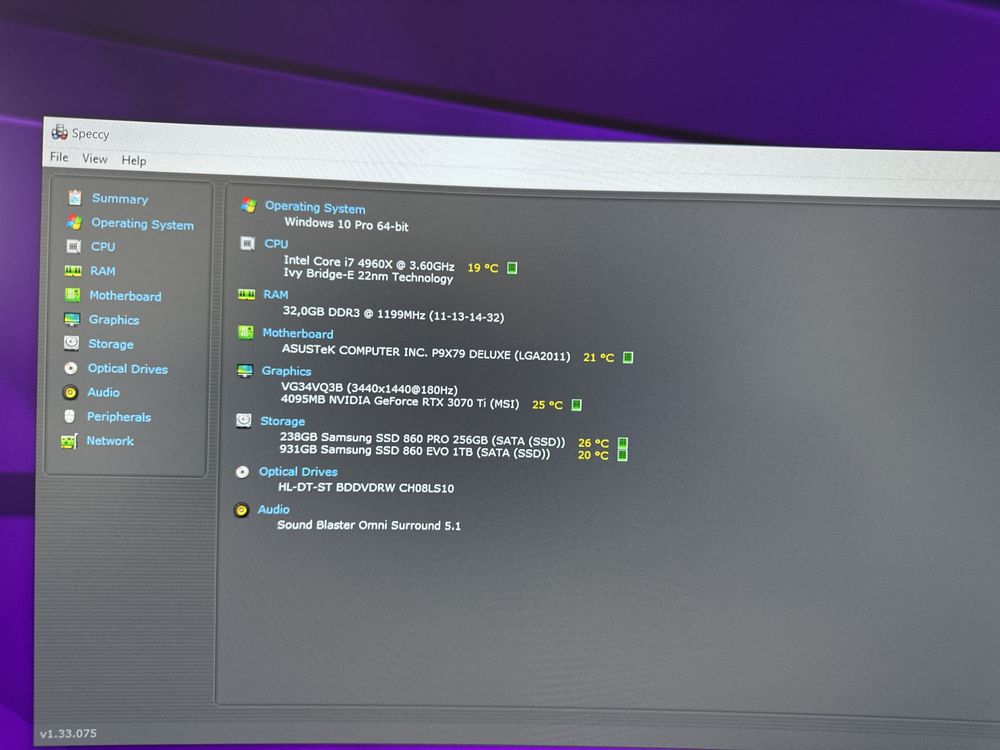Click the Summary clipboard icon in sidebar
This screenshot has width=1000, height=750.
[75, 198]
